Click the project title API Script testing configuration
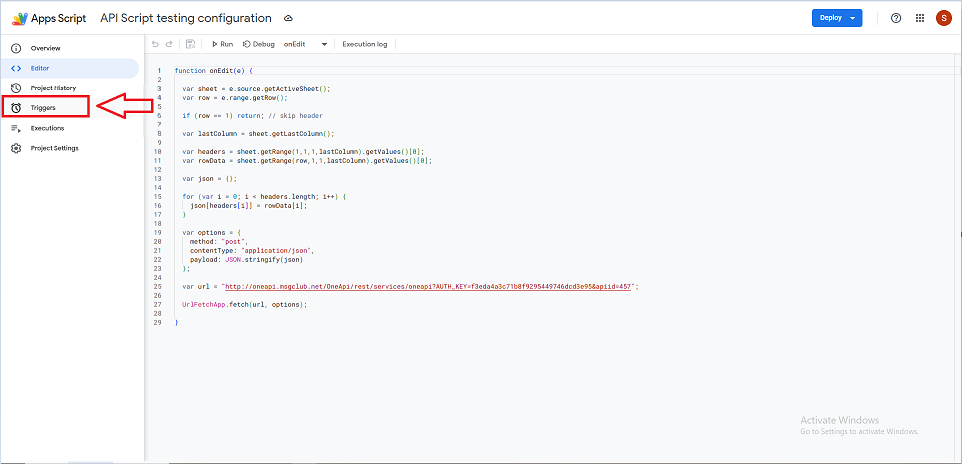 pyautogui.click(x=185, y=18)
